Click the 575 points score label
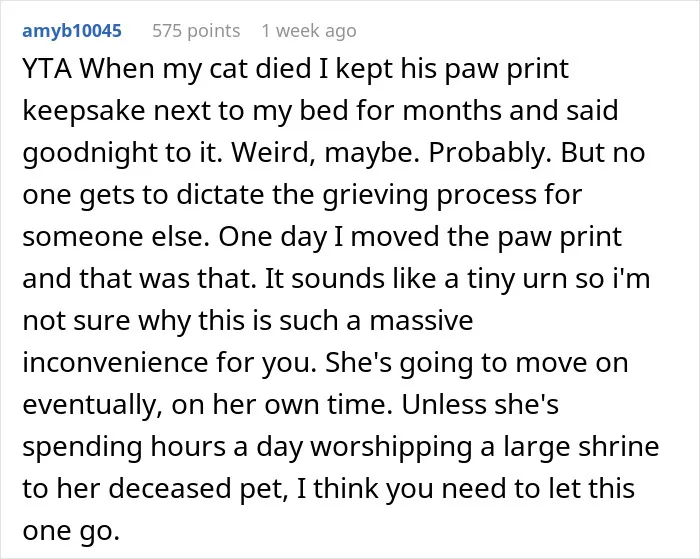The height and width of the screenshot is (559, 700). click(196, 31)
